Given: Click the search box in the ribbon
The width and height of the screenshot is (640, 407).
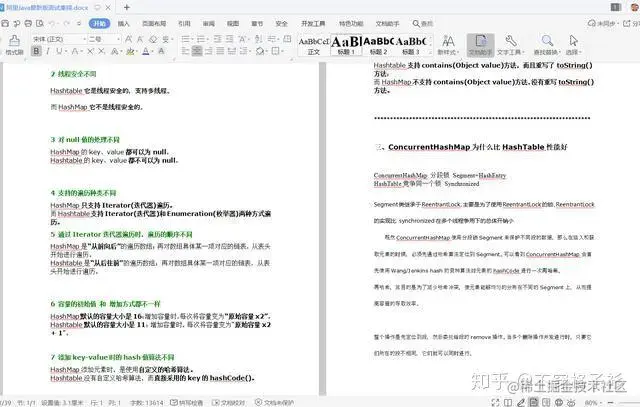Looking at the screenshot, I should coord(423,24).
